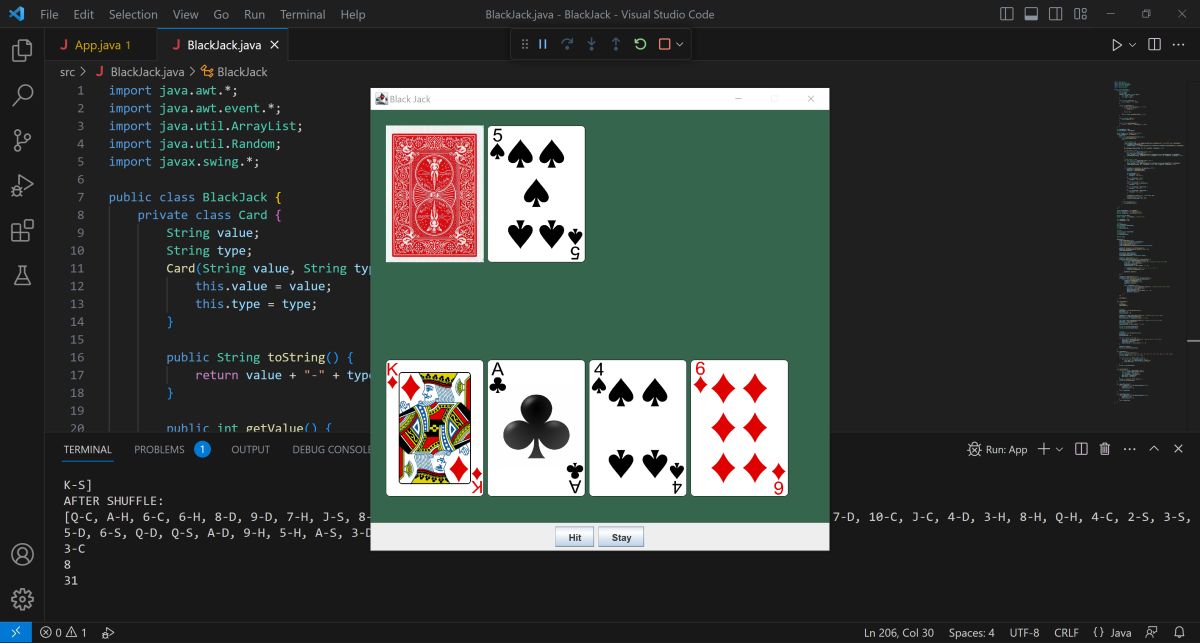Select the Run: App terminal entry
Screen dimensions: 1200x643
tap(997, 449)
